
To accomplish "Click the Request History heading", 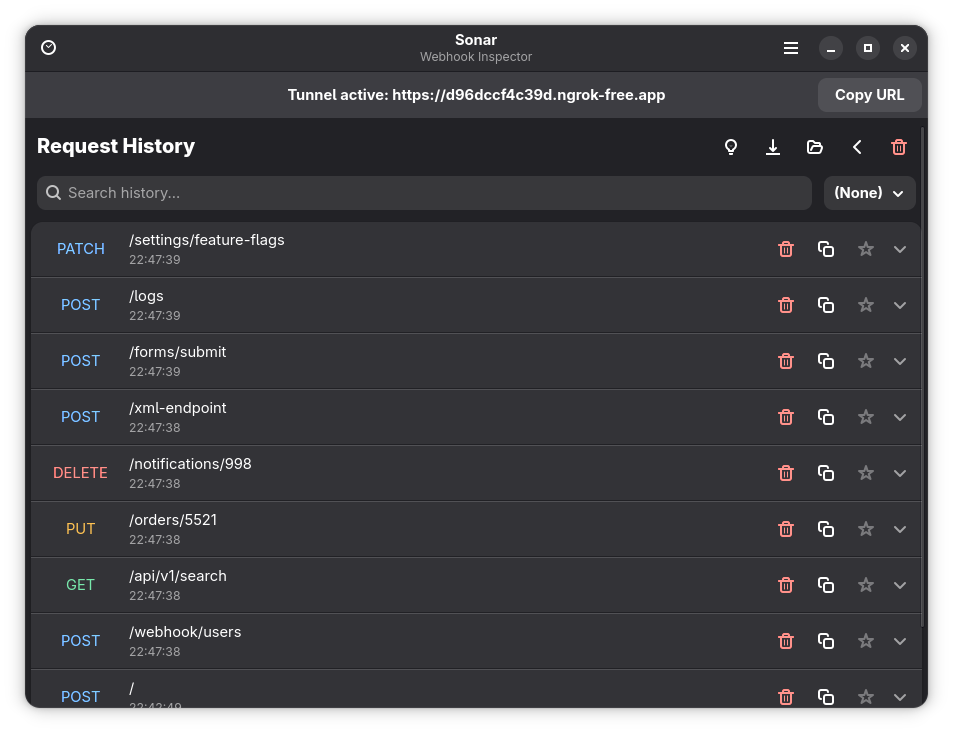I will 116,146.
